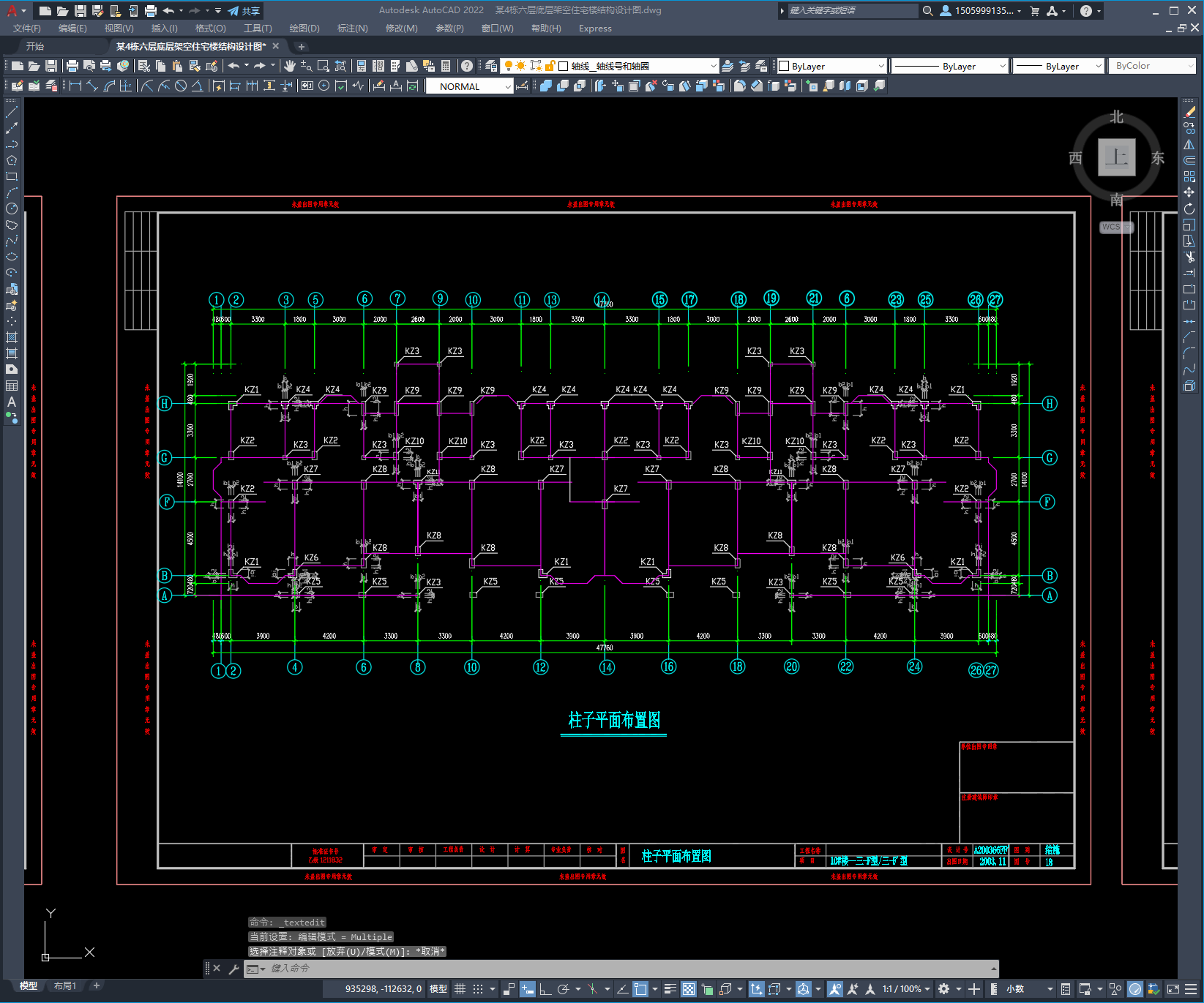Screen dimensions: 1204x1003
Task: Click the keyword search input field
Action: (853, 11)
